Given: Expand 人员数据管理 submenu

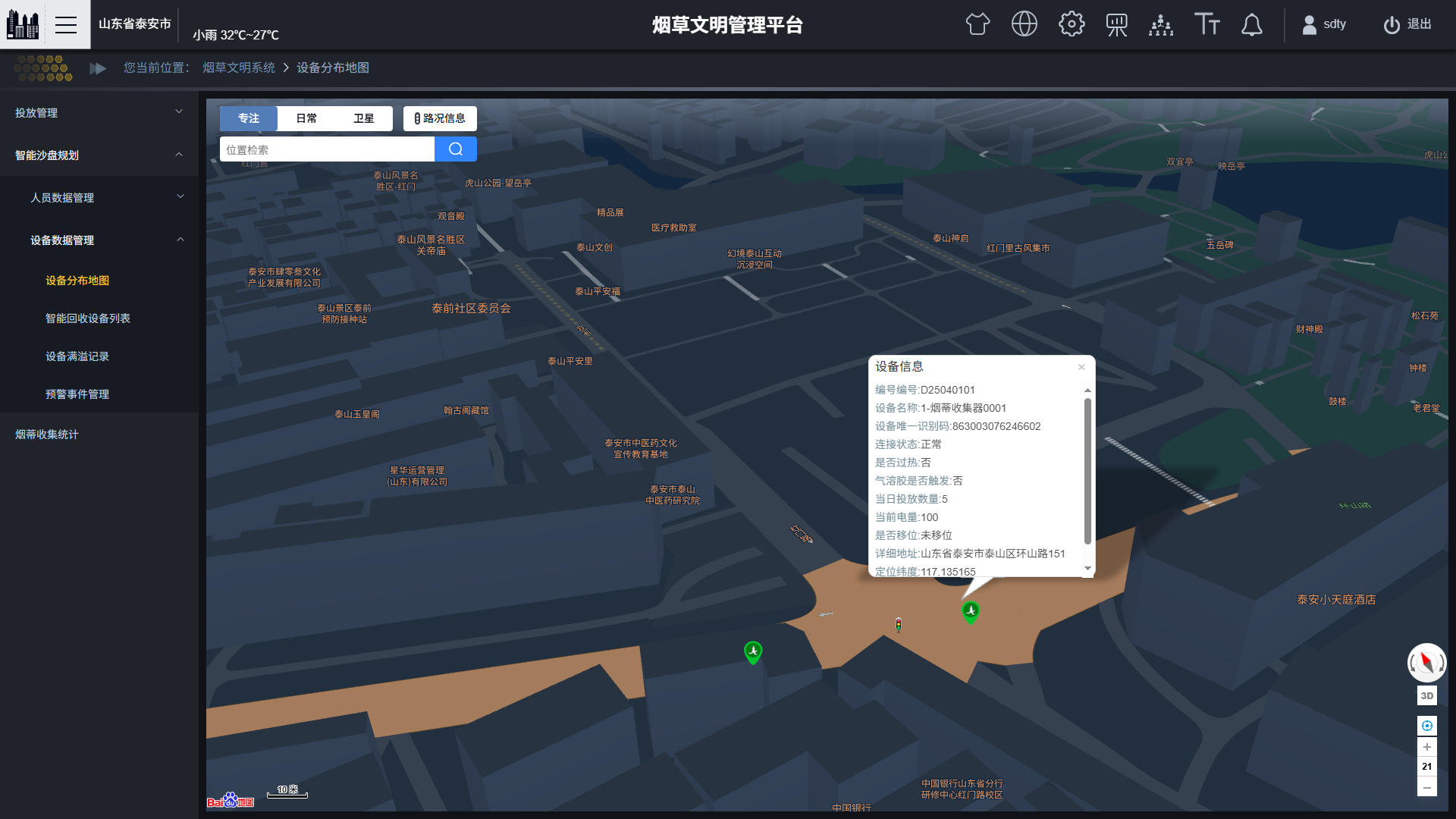Looking at the screenshot, I should tap(106, 197).
